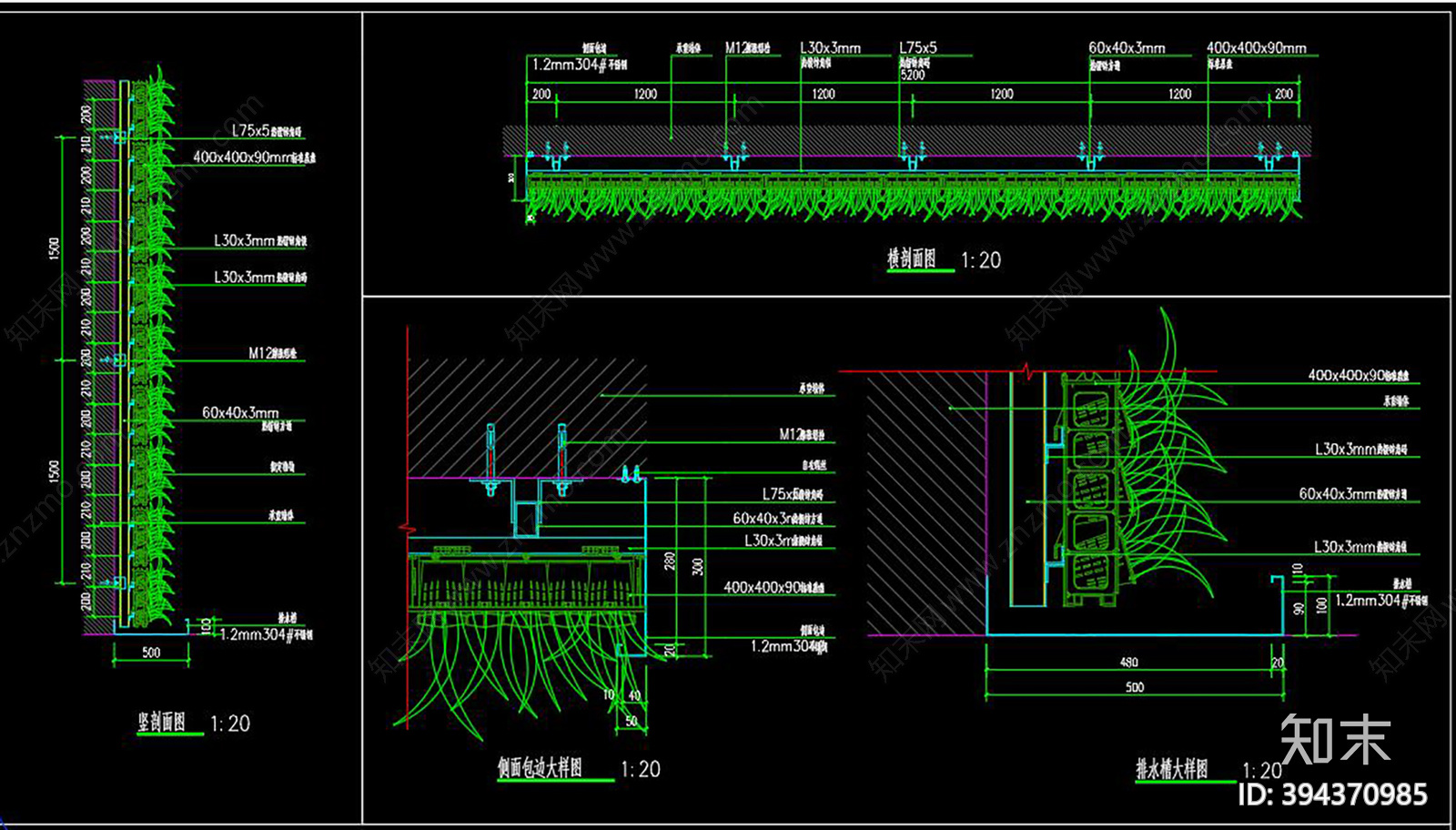Select the 50 dimension in 侧面包边大样图
The image size is (1456, 830).
click(632, 721)
